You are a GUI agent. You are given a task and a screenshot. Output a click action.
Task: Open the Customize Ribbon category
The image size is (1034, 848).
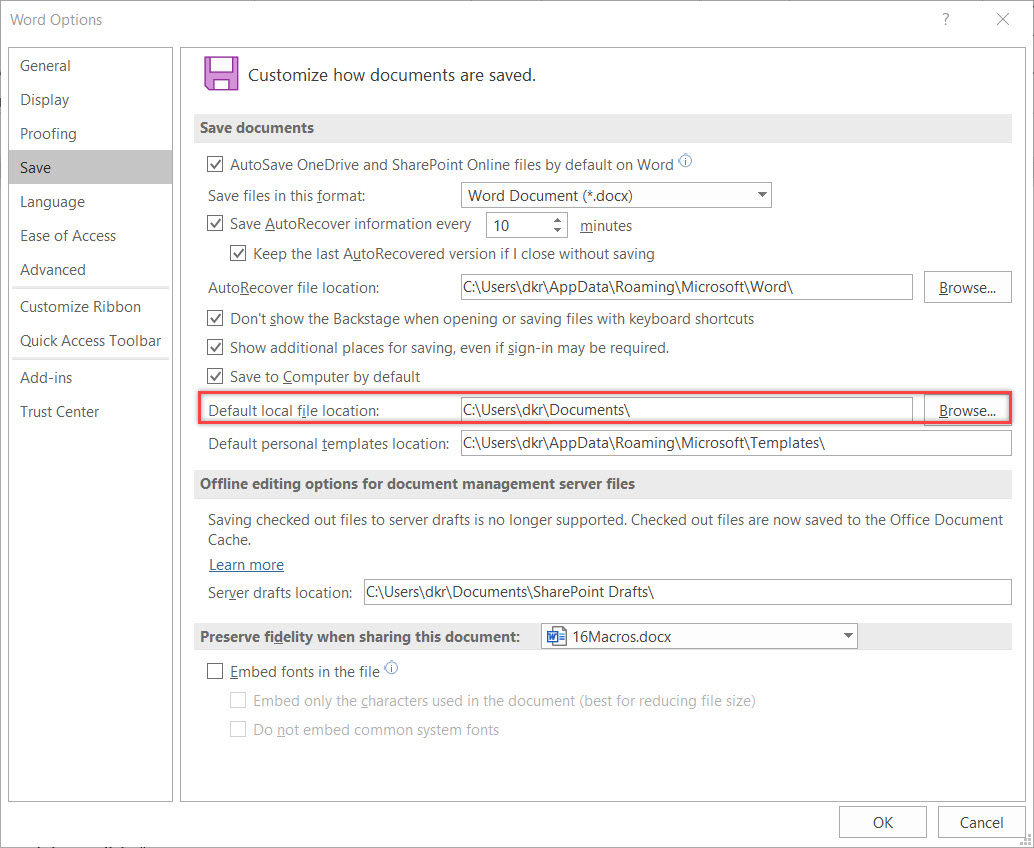(90, 307)
